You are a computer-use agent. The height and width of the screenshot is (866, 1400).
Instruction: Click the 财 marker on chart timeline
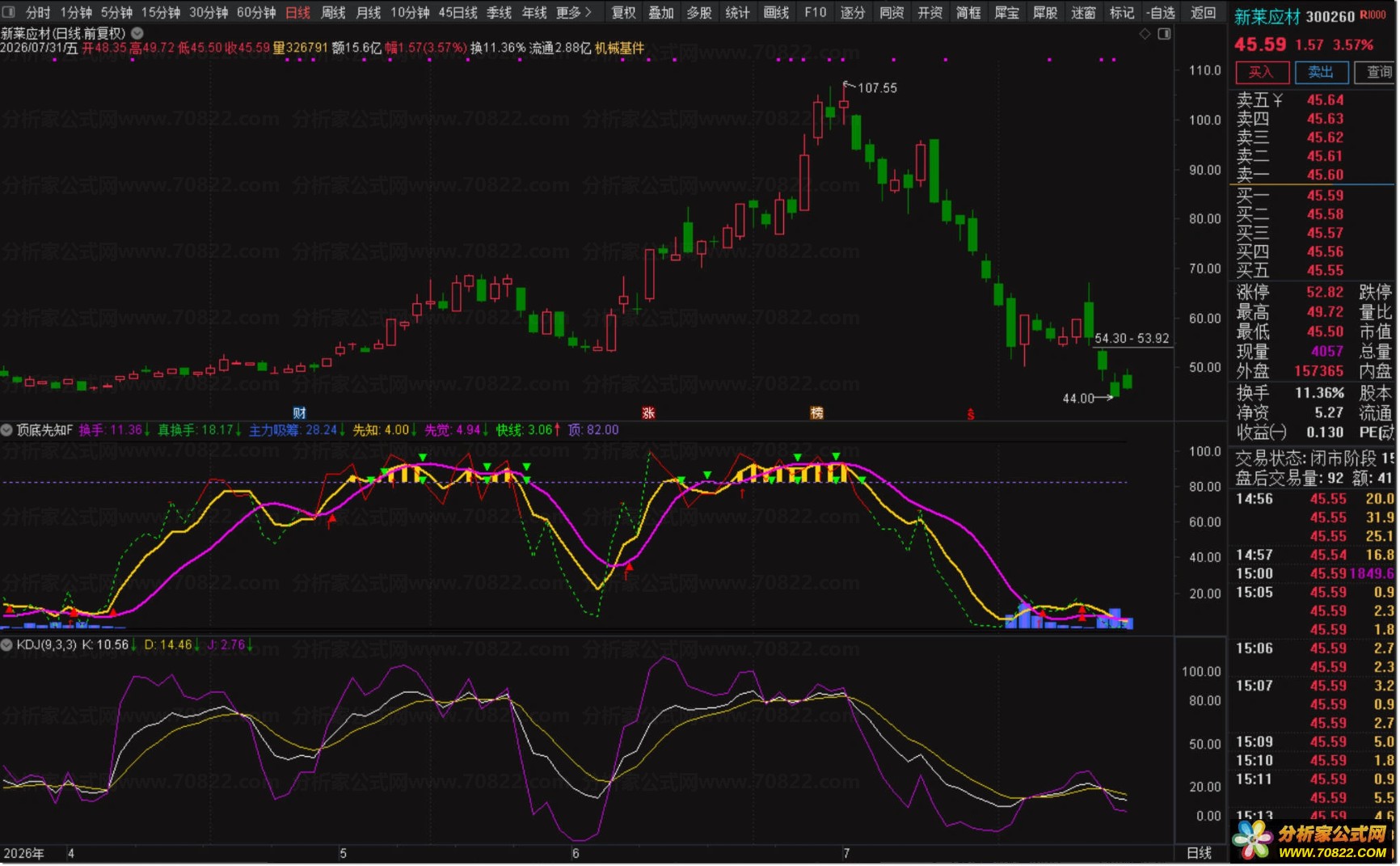click(x=299, y=413)
